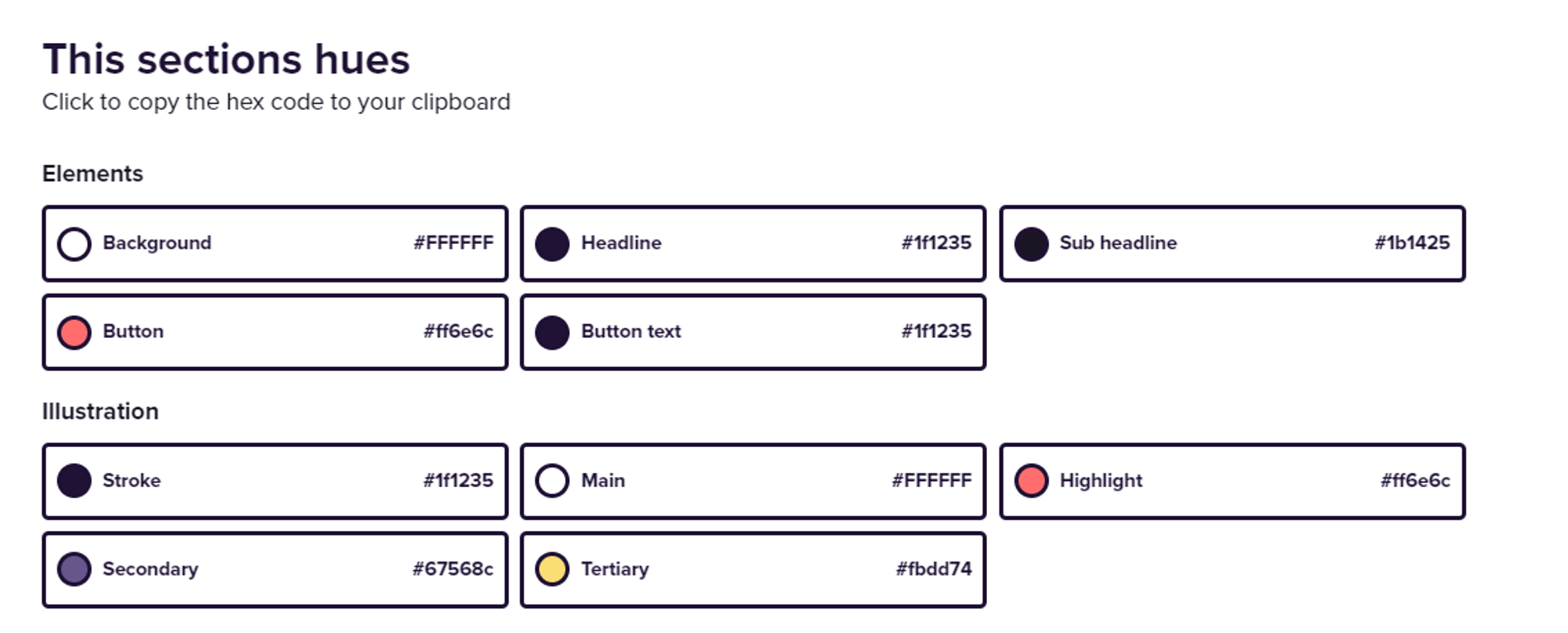Screen dimensions: 1568x633
Task: Click the Secondary purple color swatch circle
Action: point(74,569)
